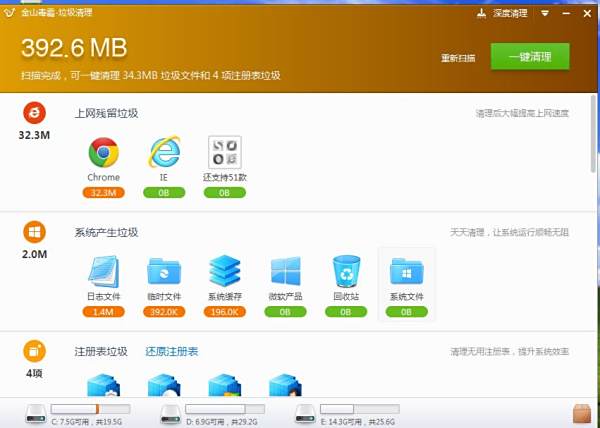Click the scan complete summary text
Screen dimensions: 600x428
[x=151, y=75]
